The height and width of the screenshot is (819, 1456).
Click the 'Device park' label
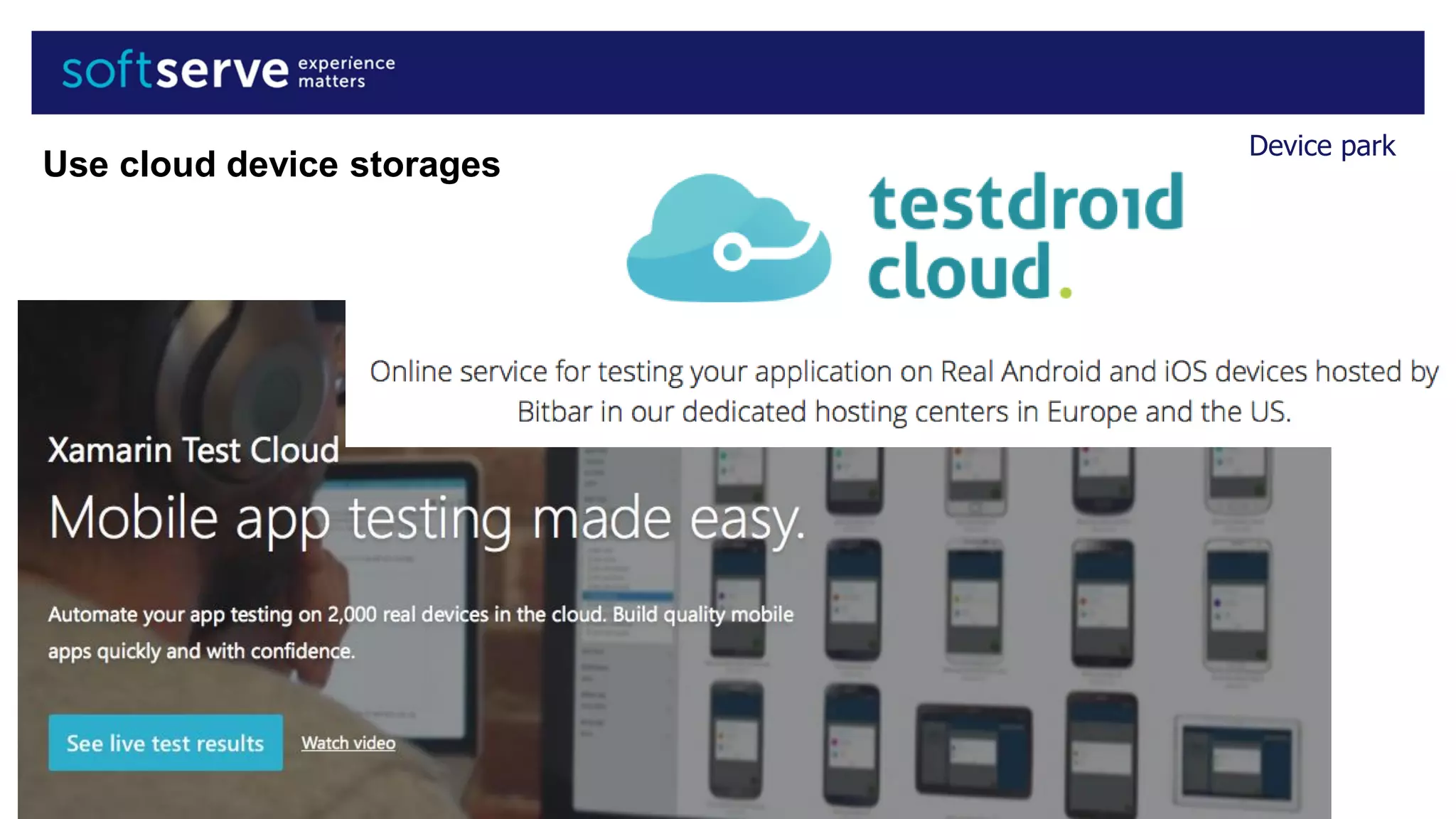(x=1322, y=146)
